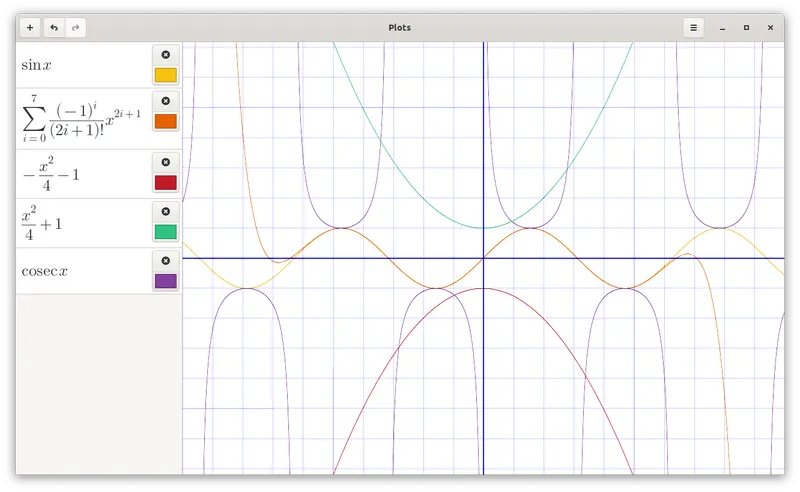Pick the red swatch for the negative parabola
This screenshot has height=492, width=800.
point(166,182)
